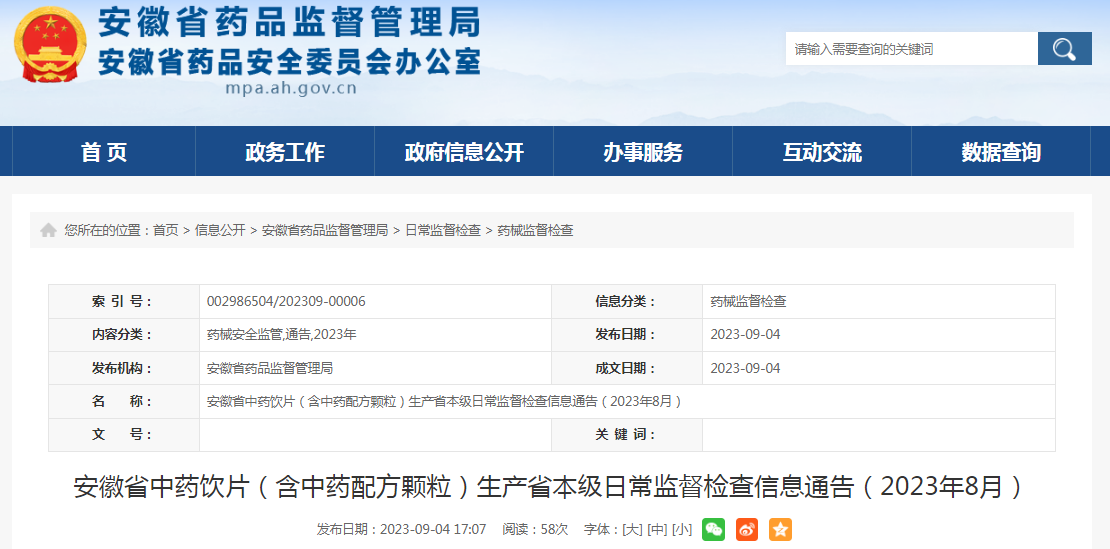Share article via WeChat icon
1110x549 pixels.
pyautogui.click(x=713, y=529)
